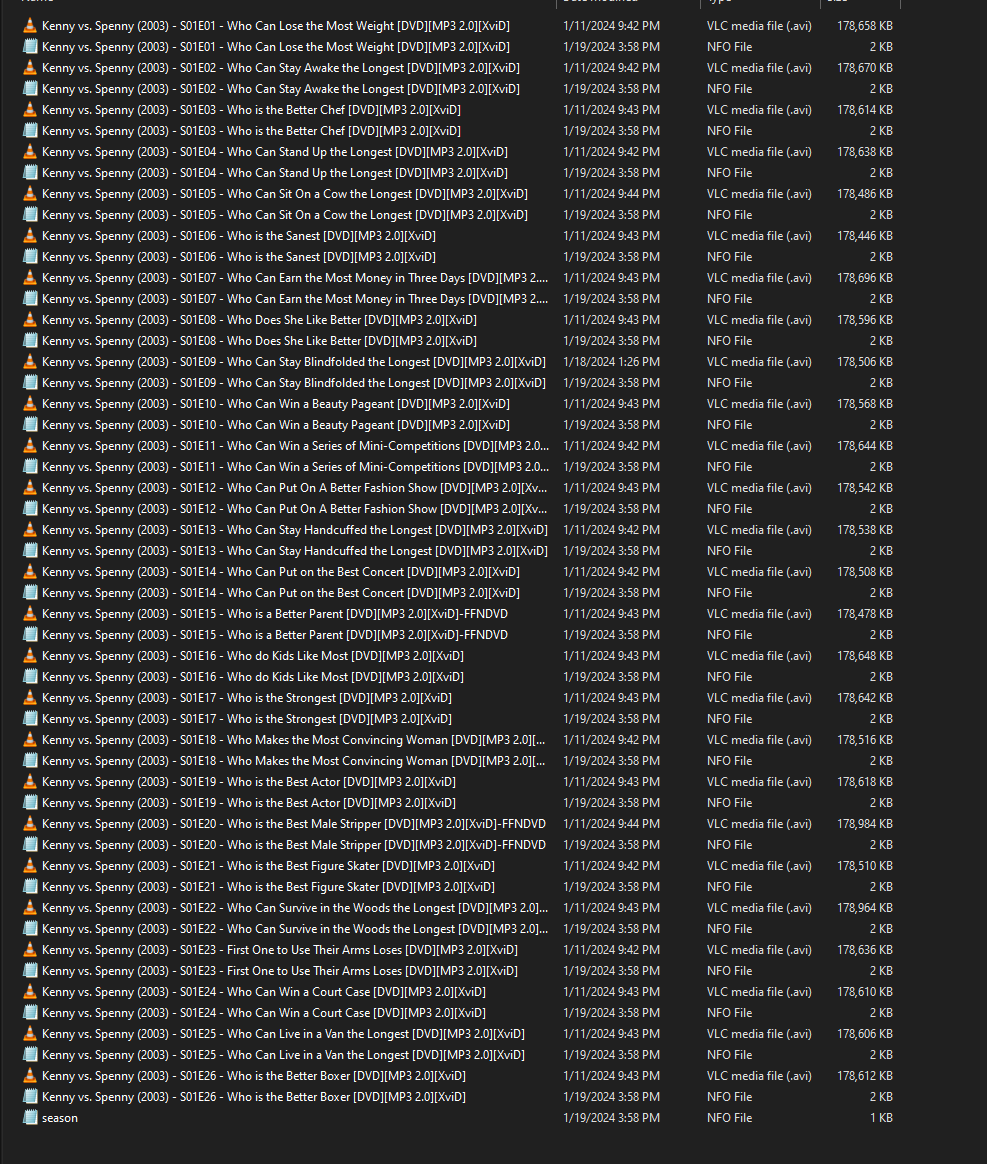Select the 'NFO File' type in the season row
Screen dimensions: 987x1164
(x=729, y=1117)
